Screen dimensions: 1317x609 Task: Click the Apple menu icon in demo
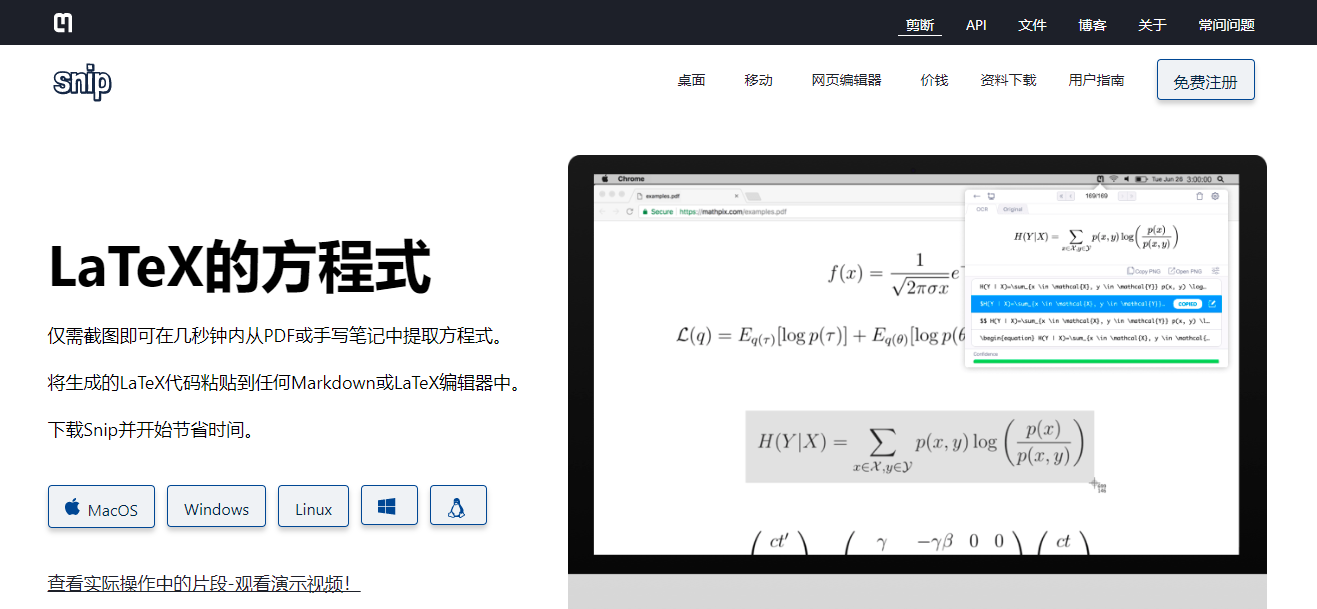[603, 179]
